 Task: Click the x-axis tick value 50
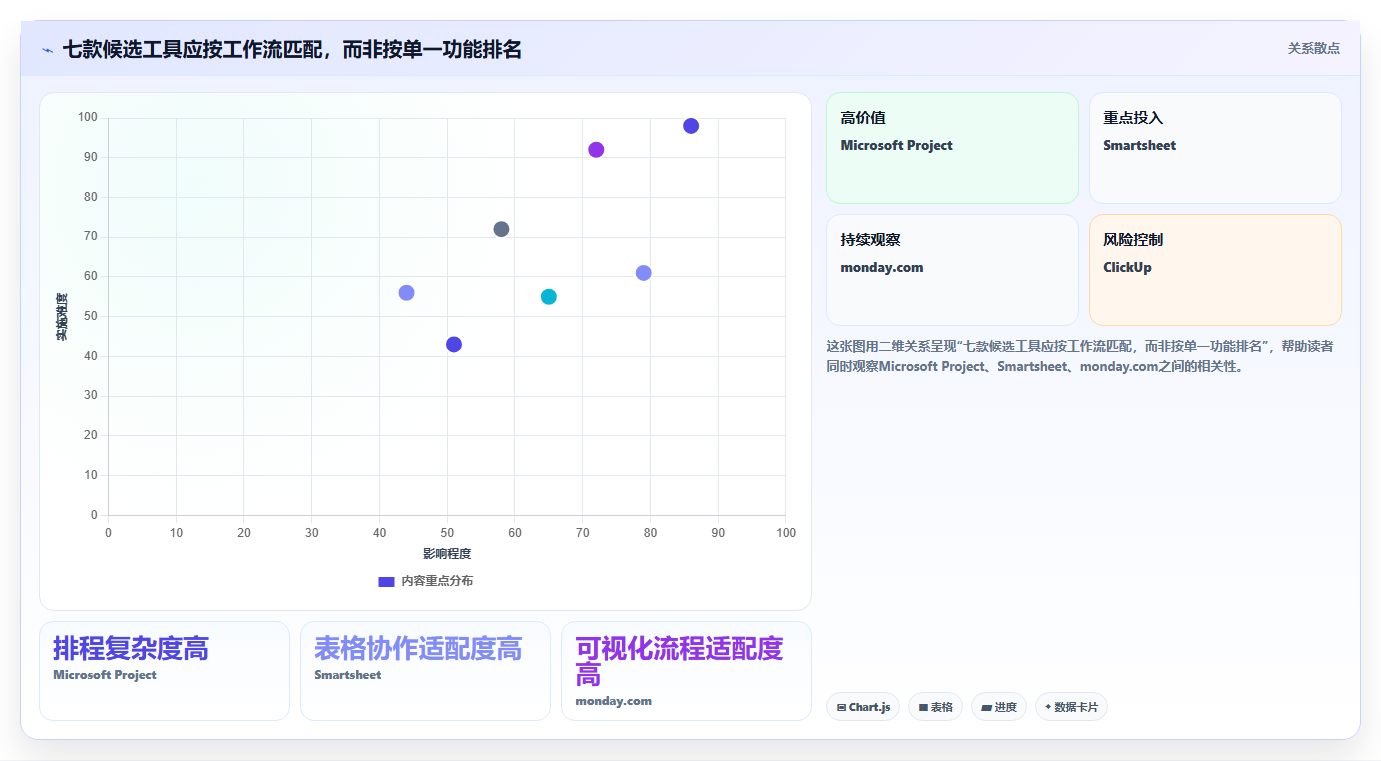tap(447, 533)
